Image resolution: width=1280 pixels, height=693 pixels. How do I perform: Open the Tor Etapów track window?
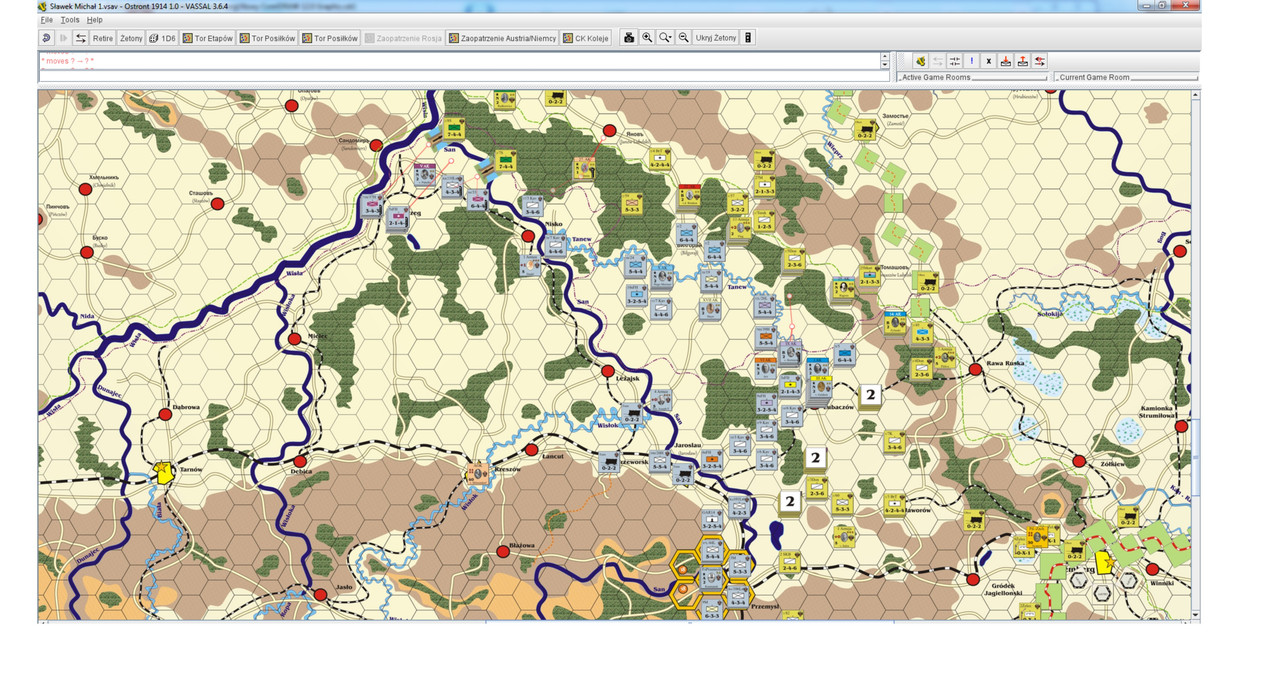[x=208, y=38]
